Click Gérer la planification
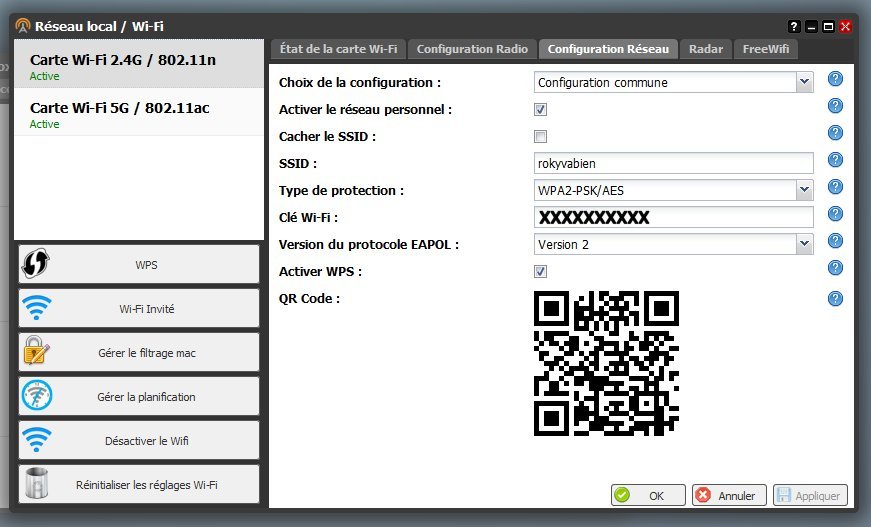 [139, 396]
